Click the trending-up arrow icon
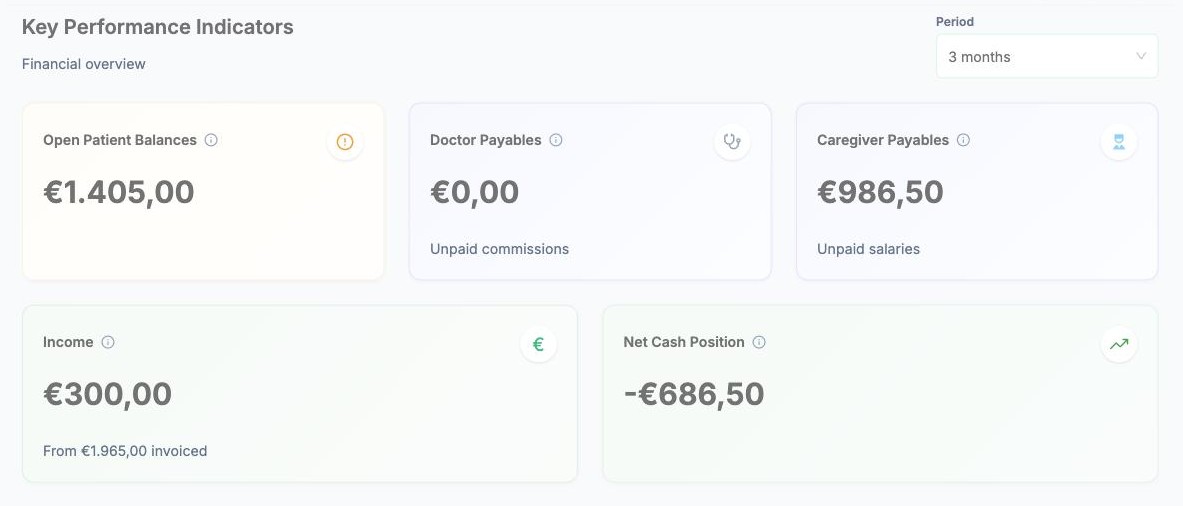This screenshot has height=506, width=1183. point(1119,344)
